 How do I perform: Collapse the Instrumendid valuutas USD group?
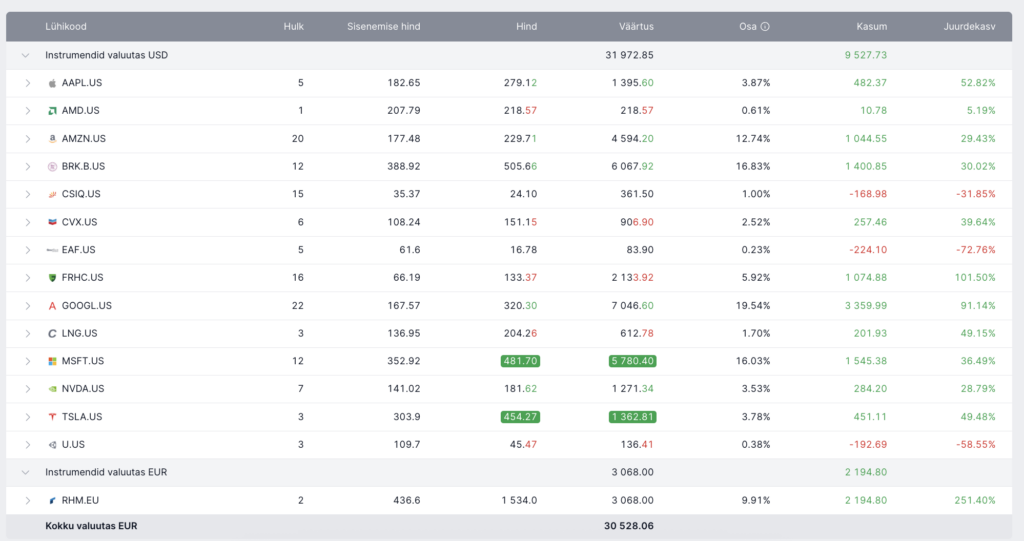(26, 55)
